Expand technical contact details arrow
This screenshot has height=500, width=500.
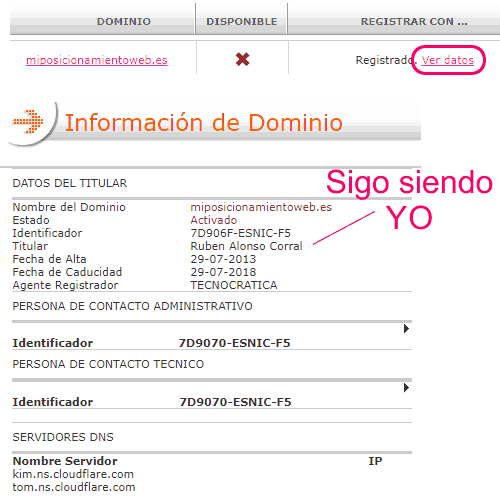(406, 388)
